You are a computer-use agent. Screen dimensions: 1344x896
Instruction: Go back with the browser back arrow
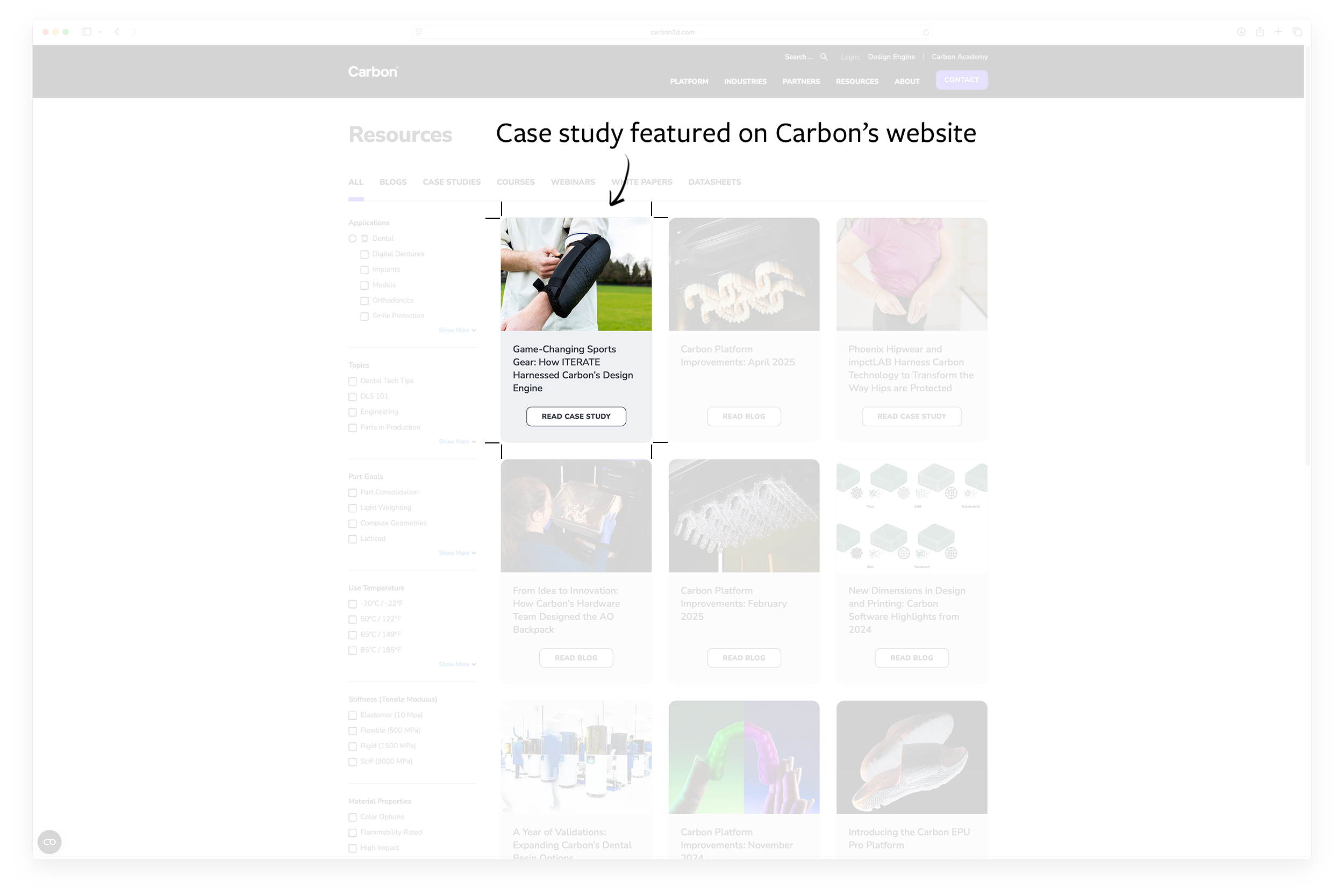coord(117,32)
